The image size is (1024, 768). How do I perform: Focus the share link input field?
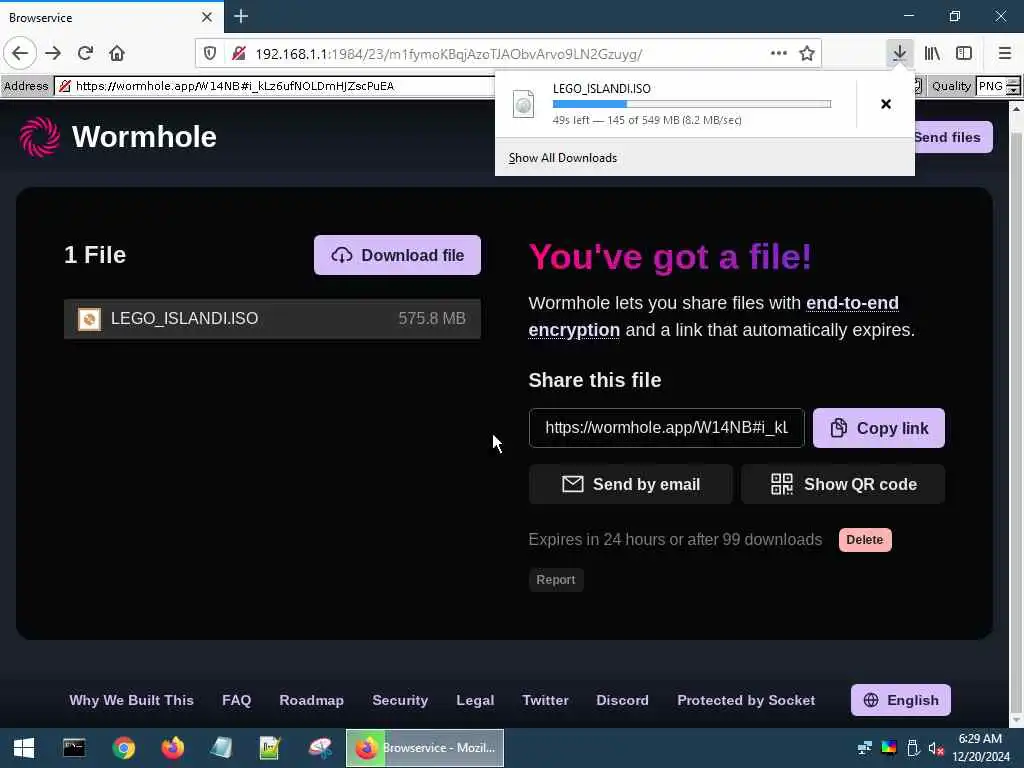point(666,428)
